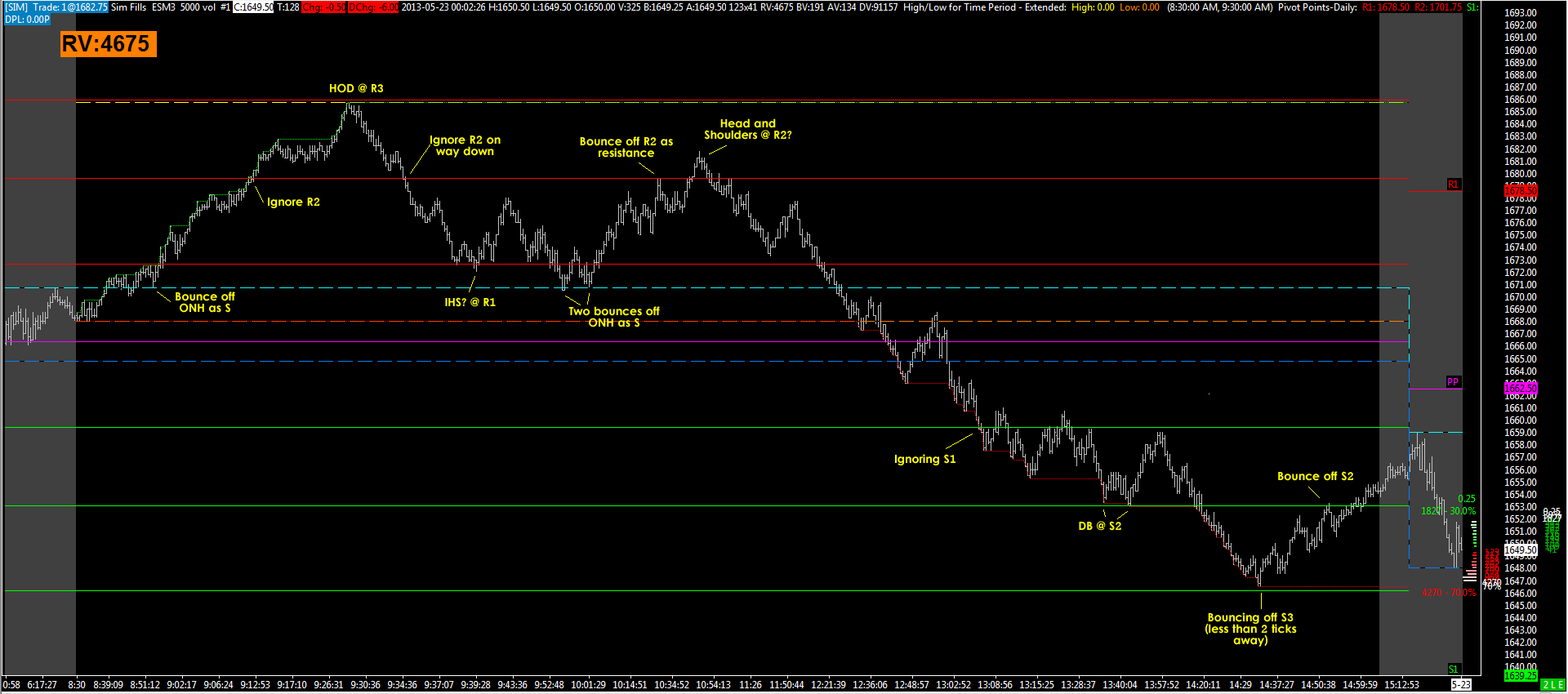Click the red R1 pivot label tag
Image resolution: width=1568 pixels, height=694 pixels.
click(x=1453, y=185)
